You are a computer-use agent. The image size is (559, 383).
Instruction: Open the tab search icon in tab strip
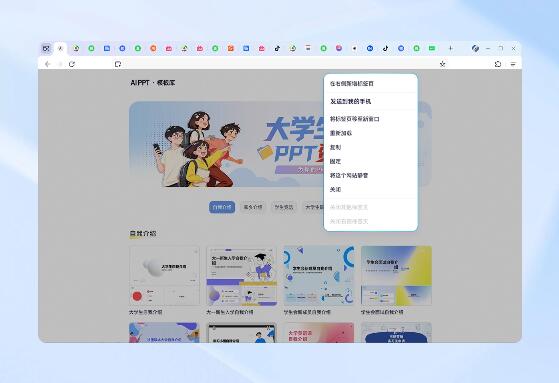(x=46, y=48)
